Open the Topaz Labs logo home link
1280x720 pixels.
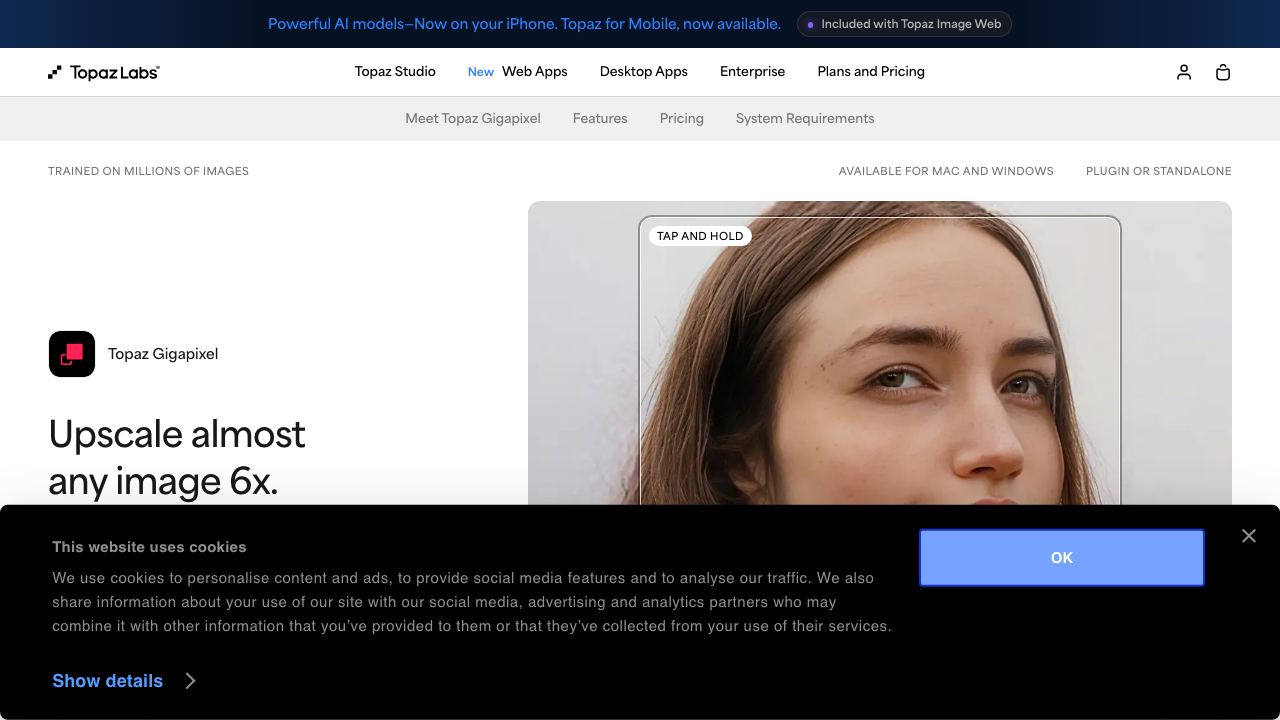point(104,72)
